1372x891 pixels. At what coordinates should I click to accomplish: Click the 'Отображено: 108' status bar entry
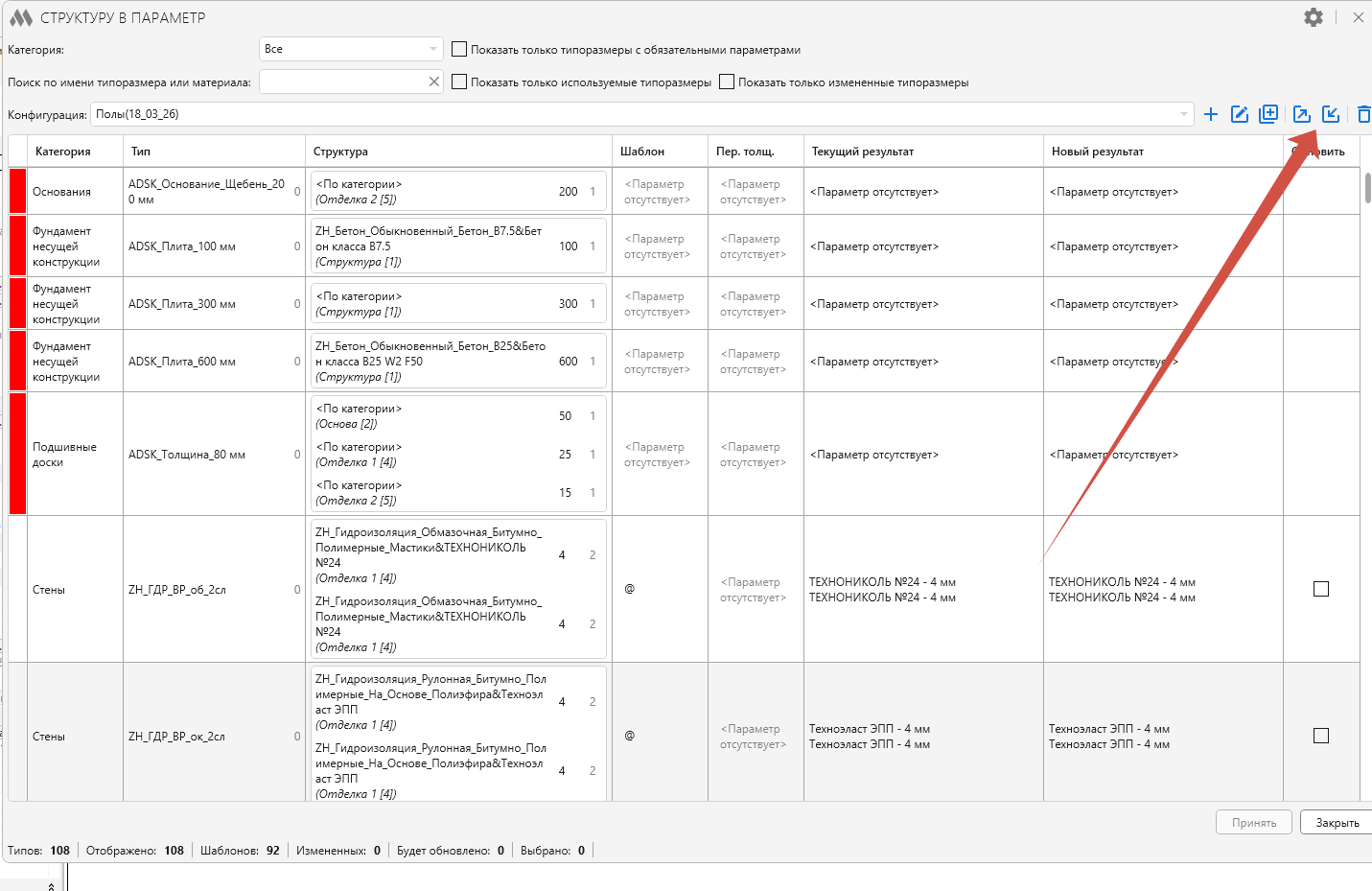pos(135,850)
